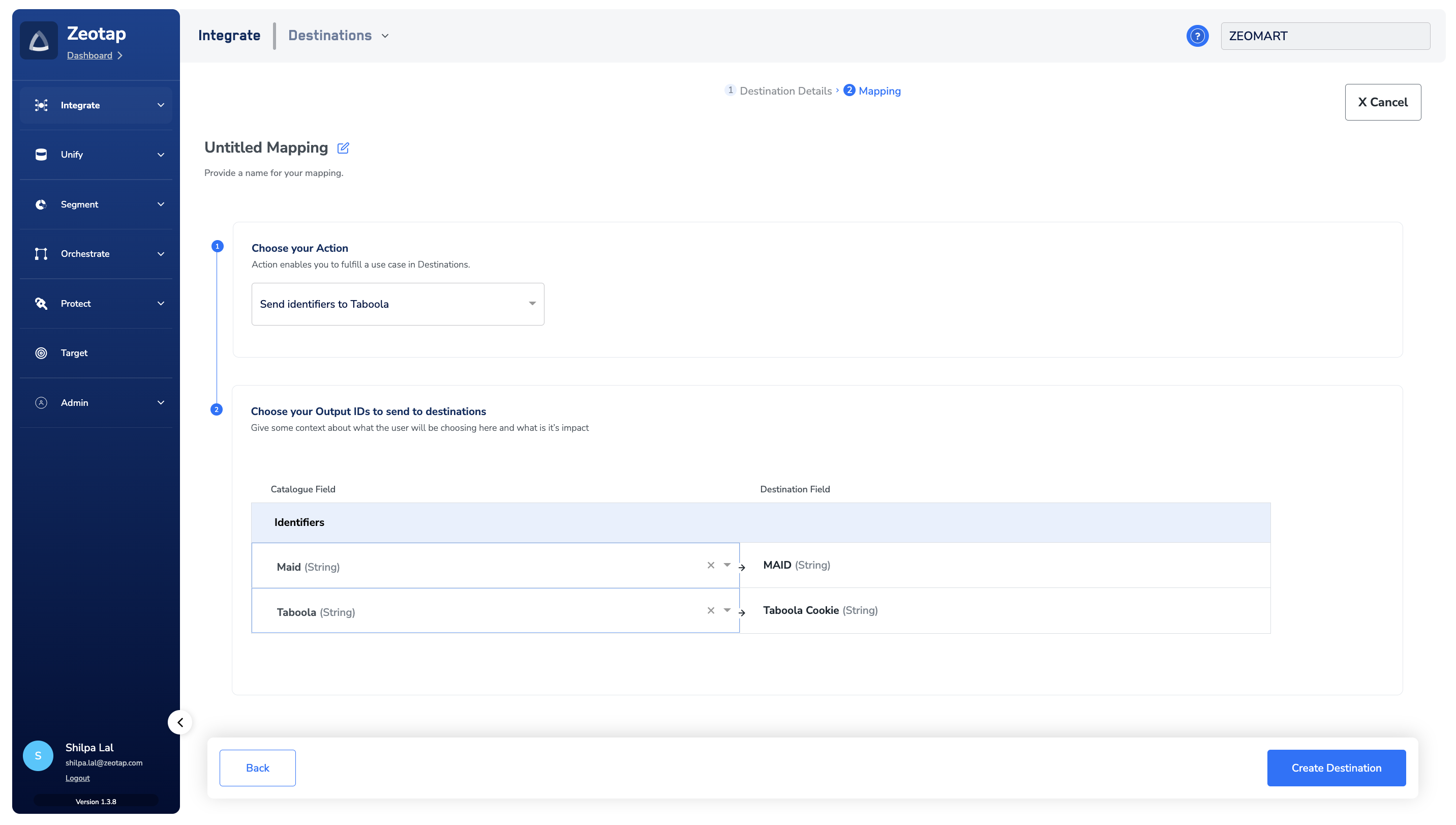
Task: Open the Maid field dropdown arrow
Action: [726, 565]
